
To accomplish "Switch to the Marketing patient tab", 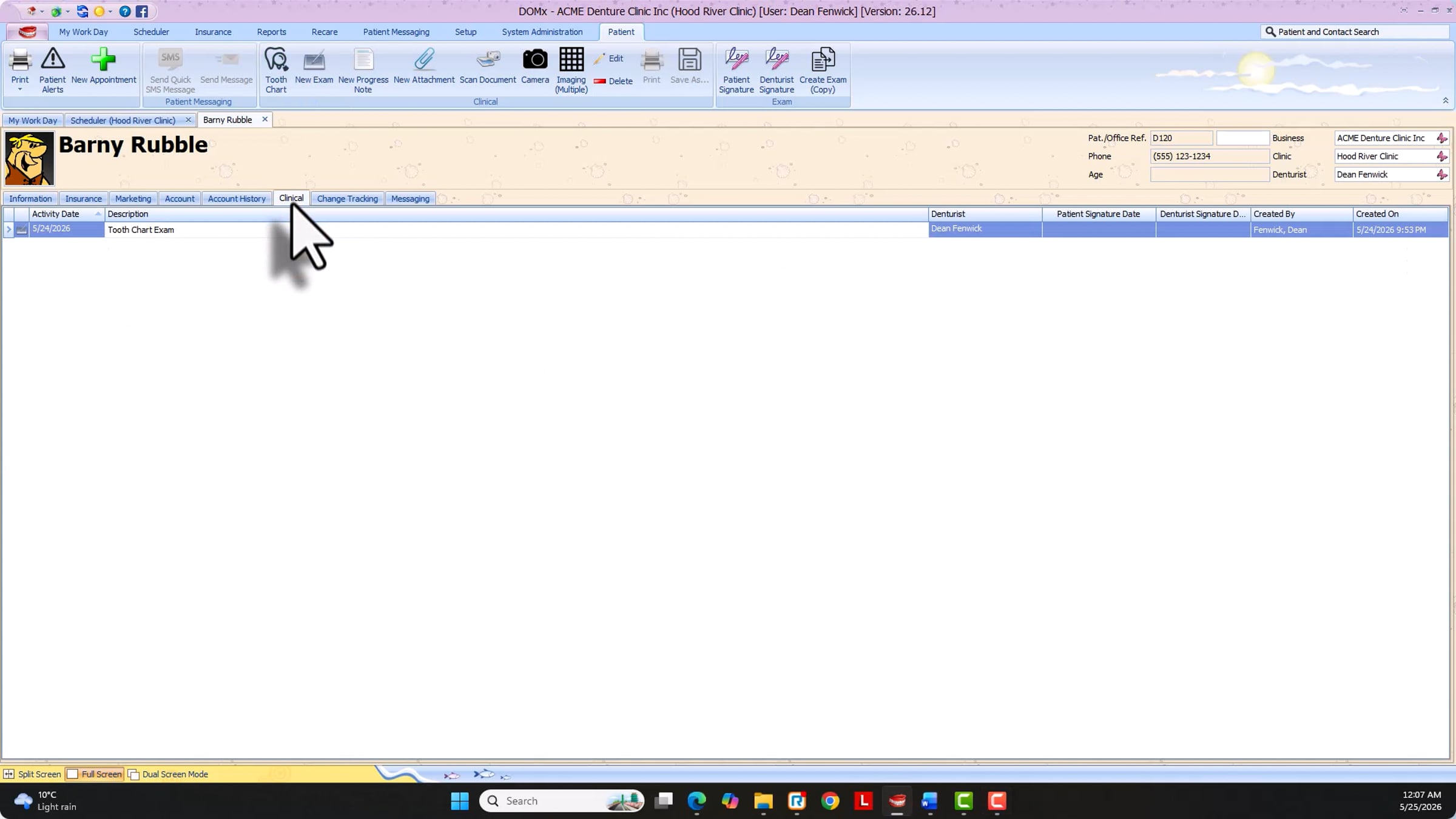I will 133,198.
